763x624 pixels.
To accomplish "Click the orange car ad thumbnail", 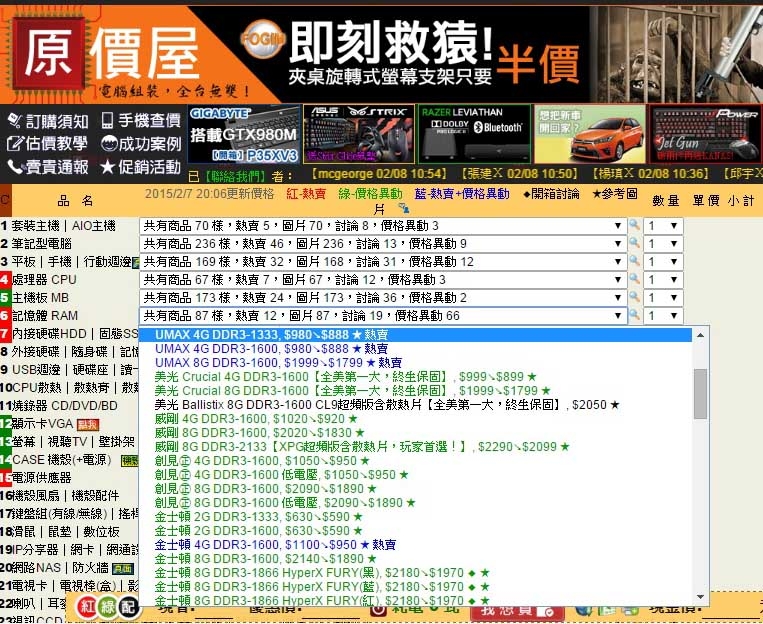I will tap(590, 134).
